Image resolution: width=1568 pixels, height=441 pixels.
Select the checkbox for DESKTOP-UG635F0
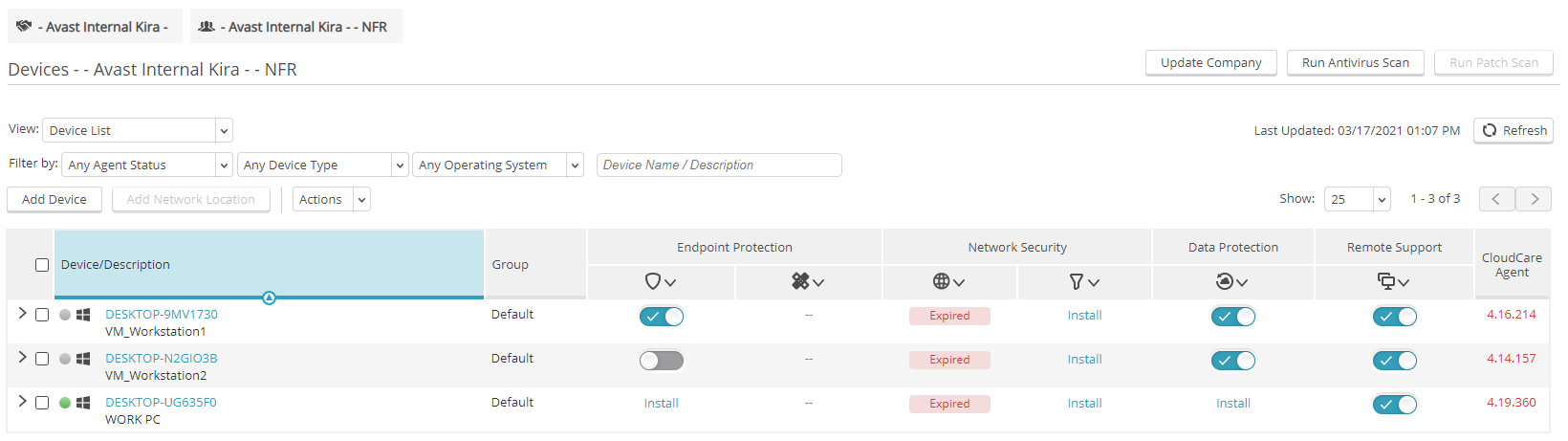click(x=42, y=403)
